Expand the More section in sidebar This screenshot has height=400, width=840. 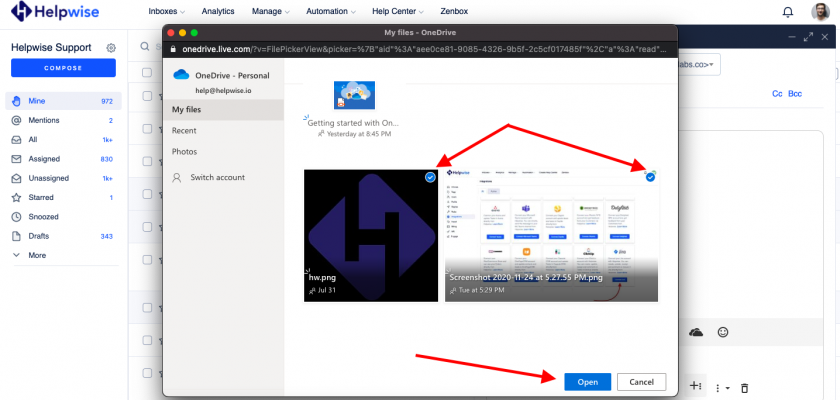[x=37, y=255]
